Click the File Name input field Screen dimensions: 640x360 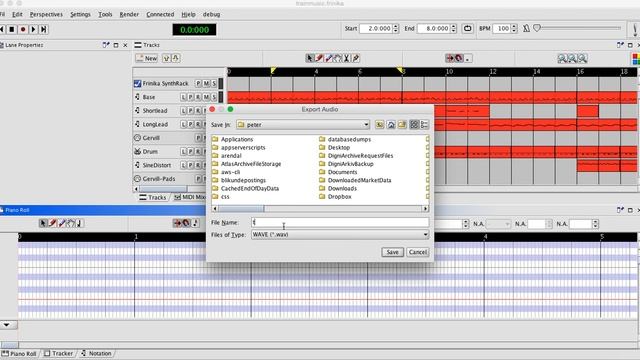coord(340,222)
